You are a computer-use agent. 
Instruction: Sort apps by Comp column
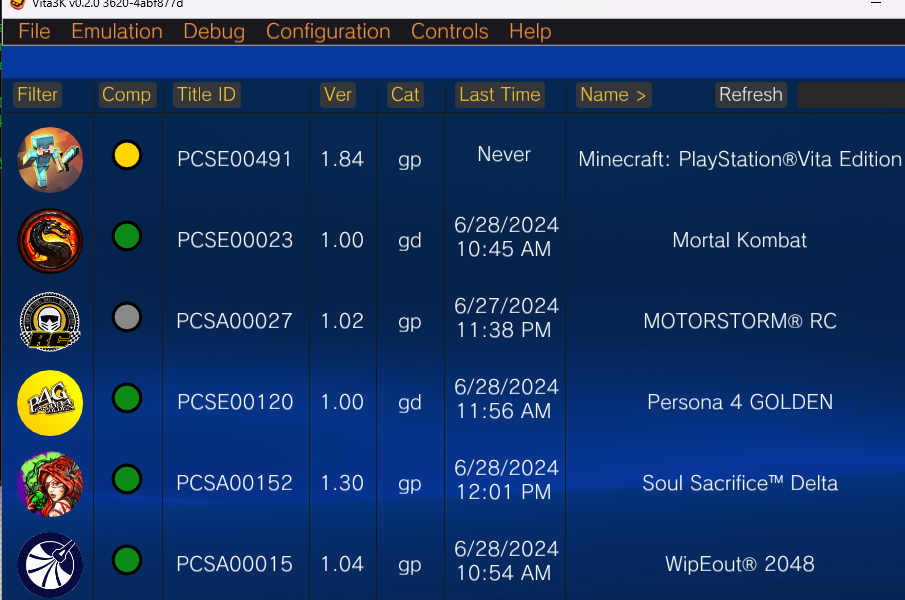click(126, 95)
